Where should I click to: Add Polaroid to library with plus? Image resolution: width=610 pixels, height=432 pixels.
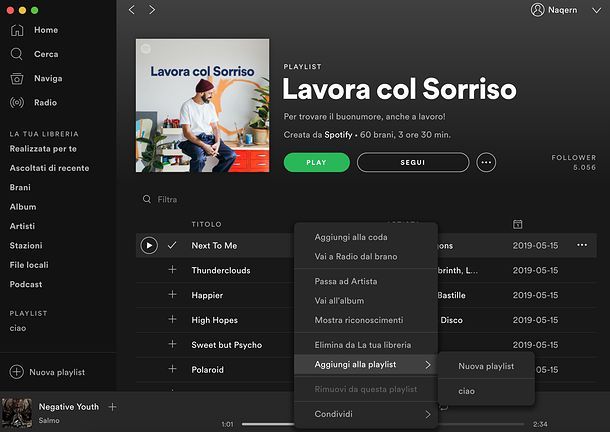[x=172, y=369]
